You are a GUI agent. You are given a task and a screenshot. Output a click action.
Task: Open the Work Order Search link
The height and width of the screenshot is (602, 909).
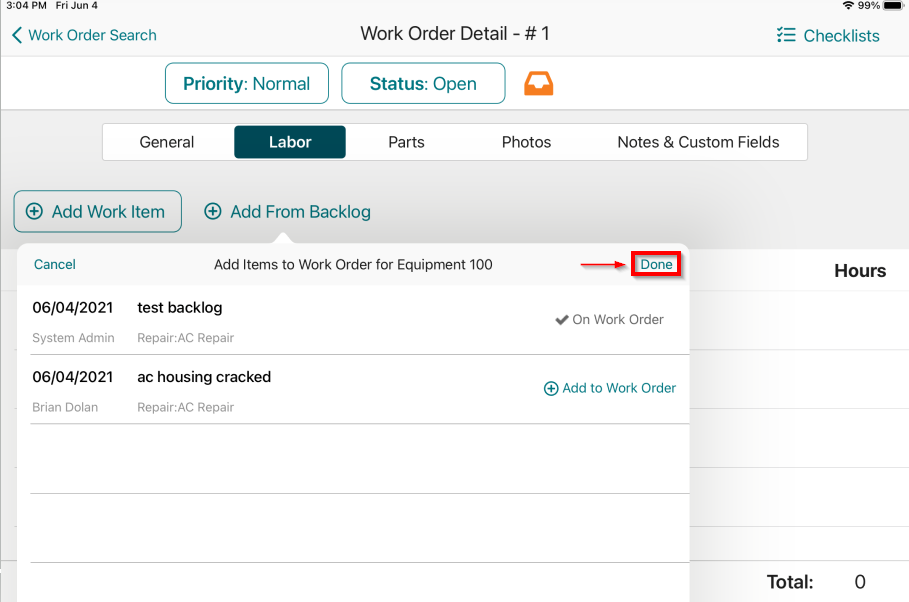point(90,35)
